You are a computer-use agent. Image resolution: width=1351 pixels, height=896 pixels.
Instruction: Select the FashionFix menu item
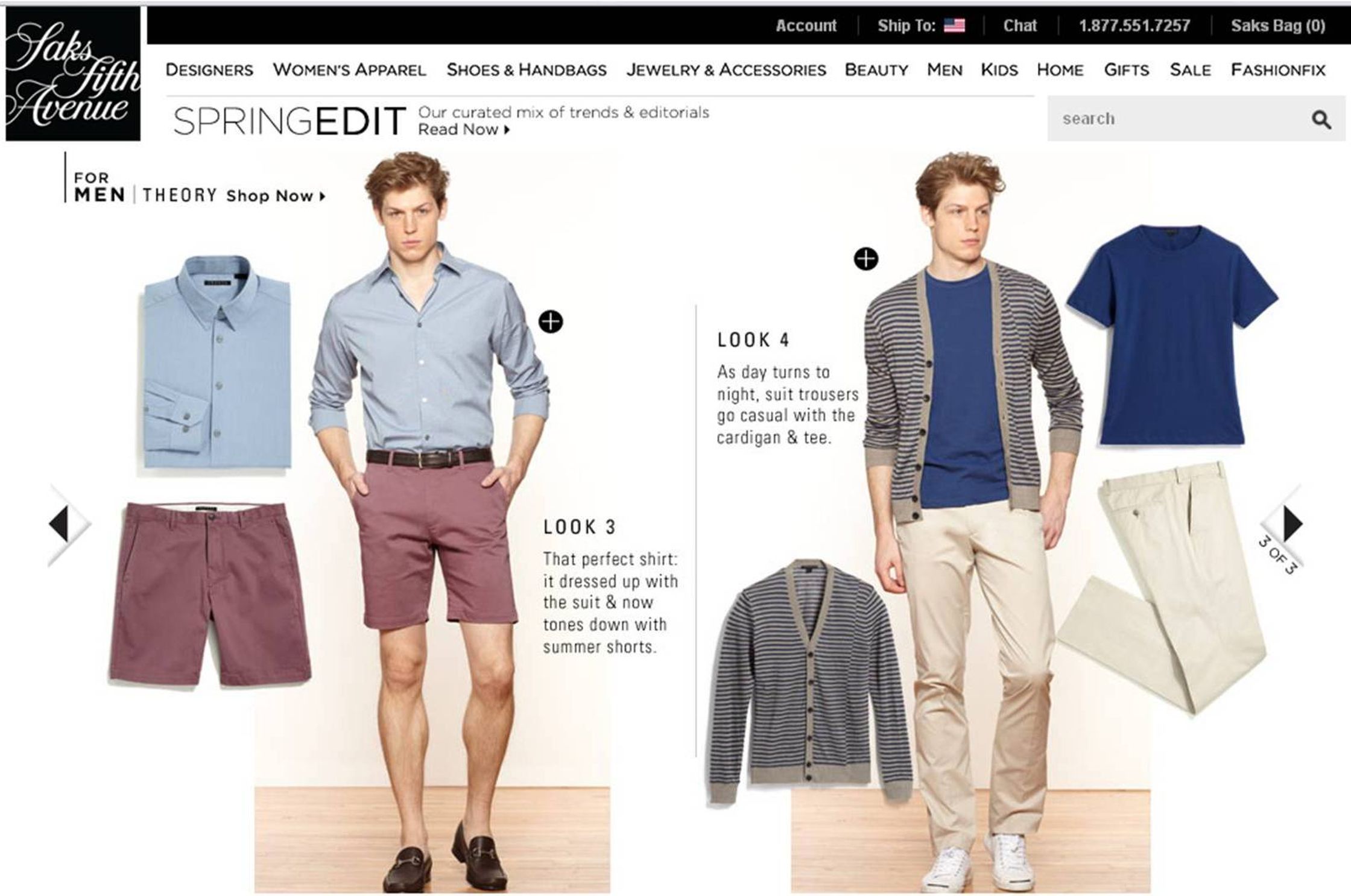tap(1278, 70)
